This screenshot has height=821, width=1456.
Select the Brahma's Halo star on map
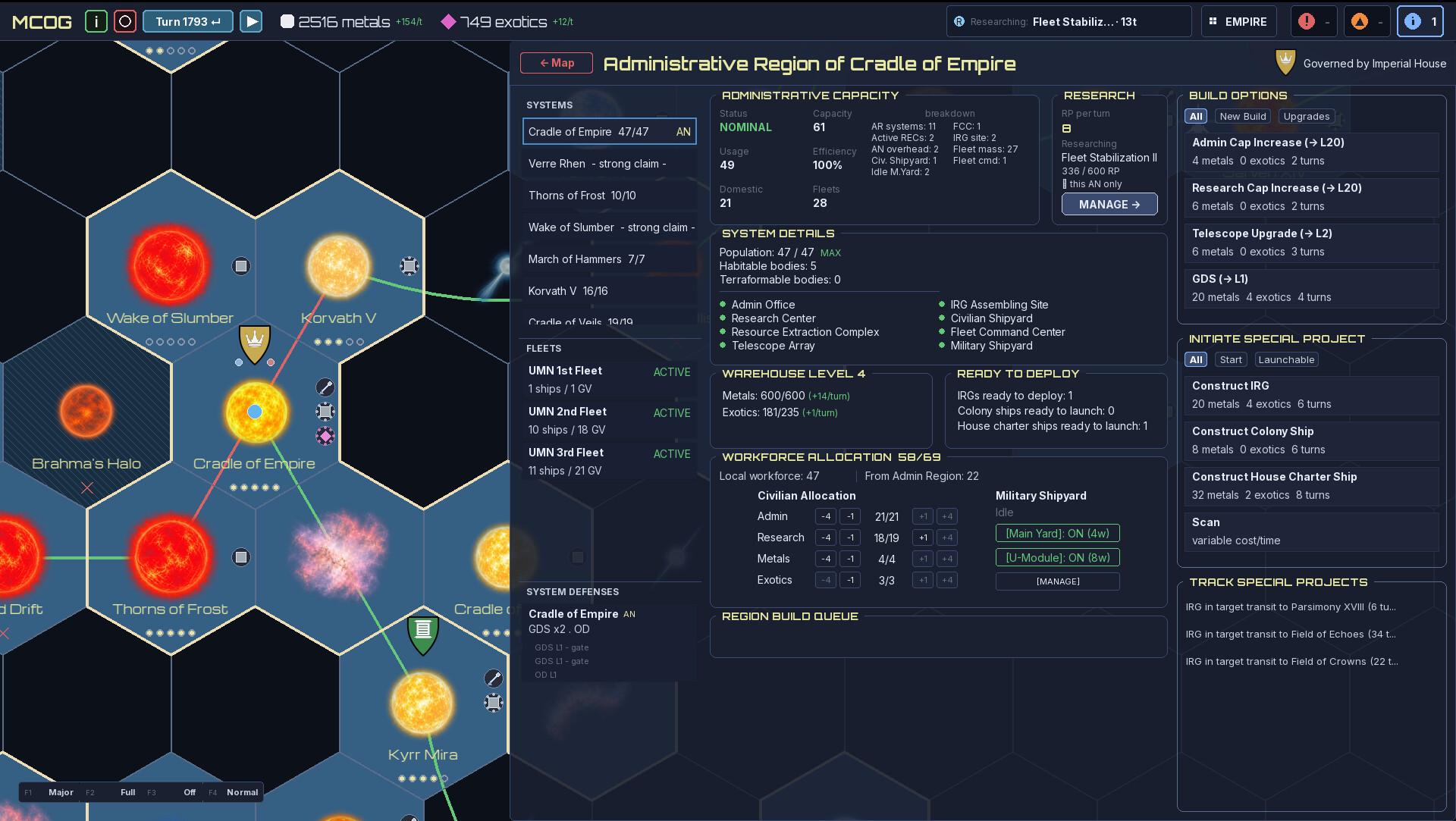(x=86, y=412)
